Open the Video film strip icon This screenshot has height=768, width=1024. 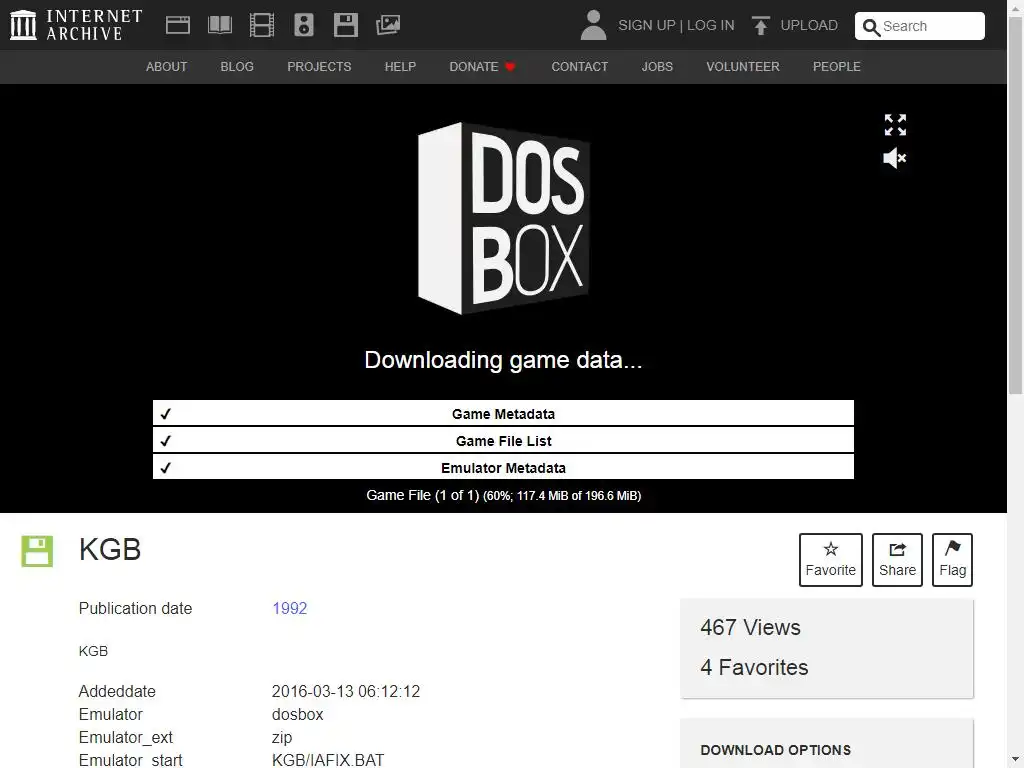point(262,25)
